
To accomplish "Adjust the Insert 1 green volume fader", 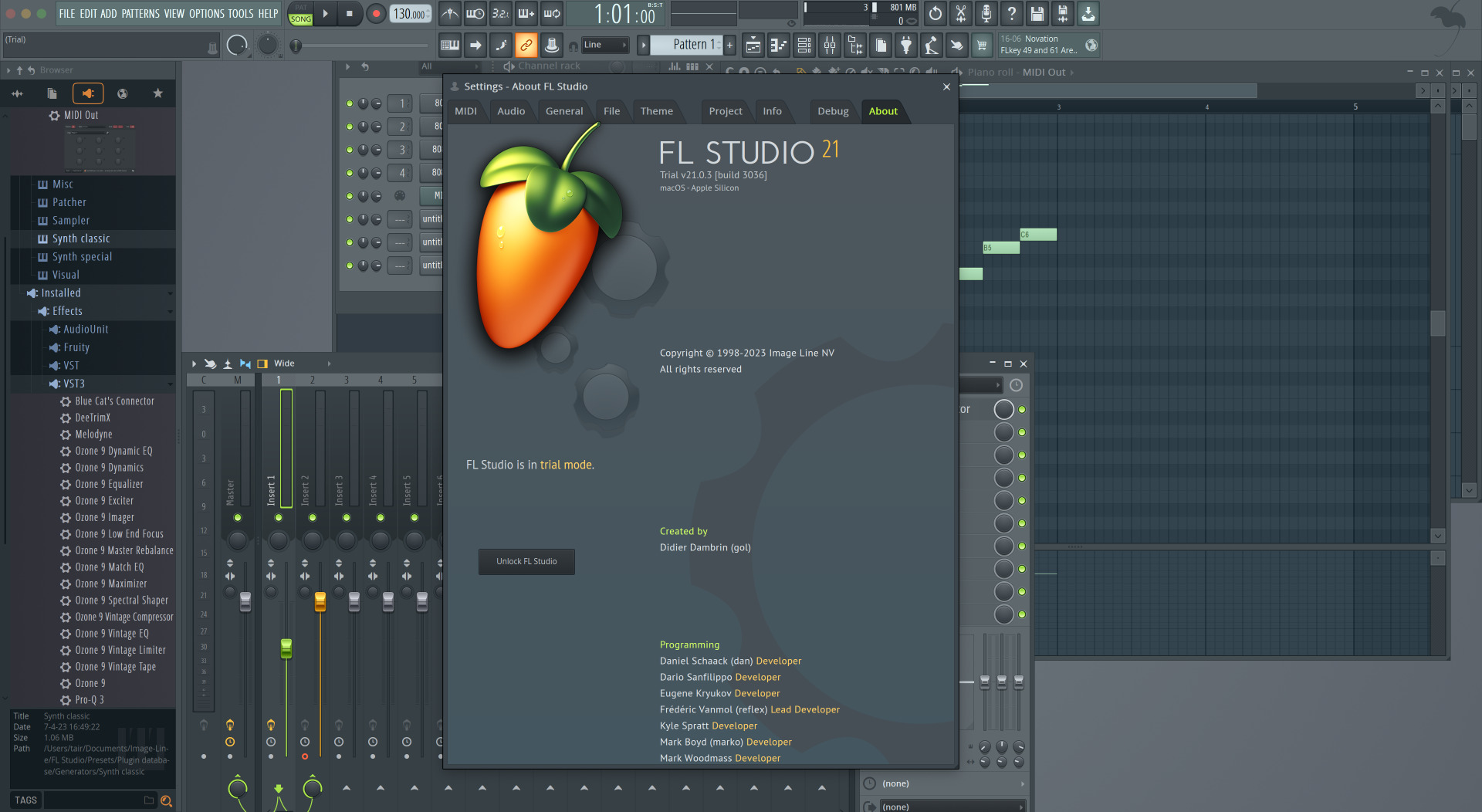I will [286, 648].
